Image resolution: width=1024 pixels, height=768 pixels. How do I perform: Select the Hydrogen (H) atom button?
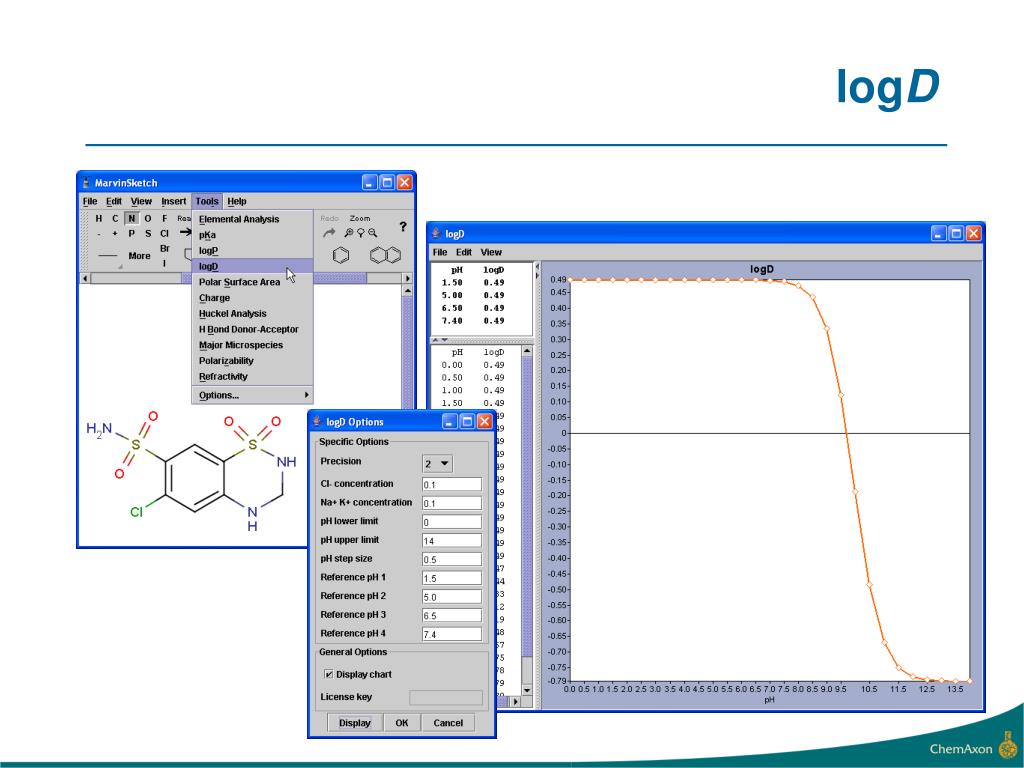point(99,219)
